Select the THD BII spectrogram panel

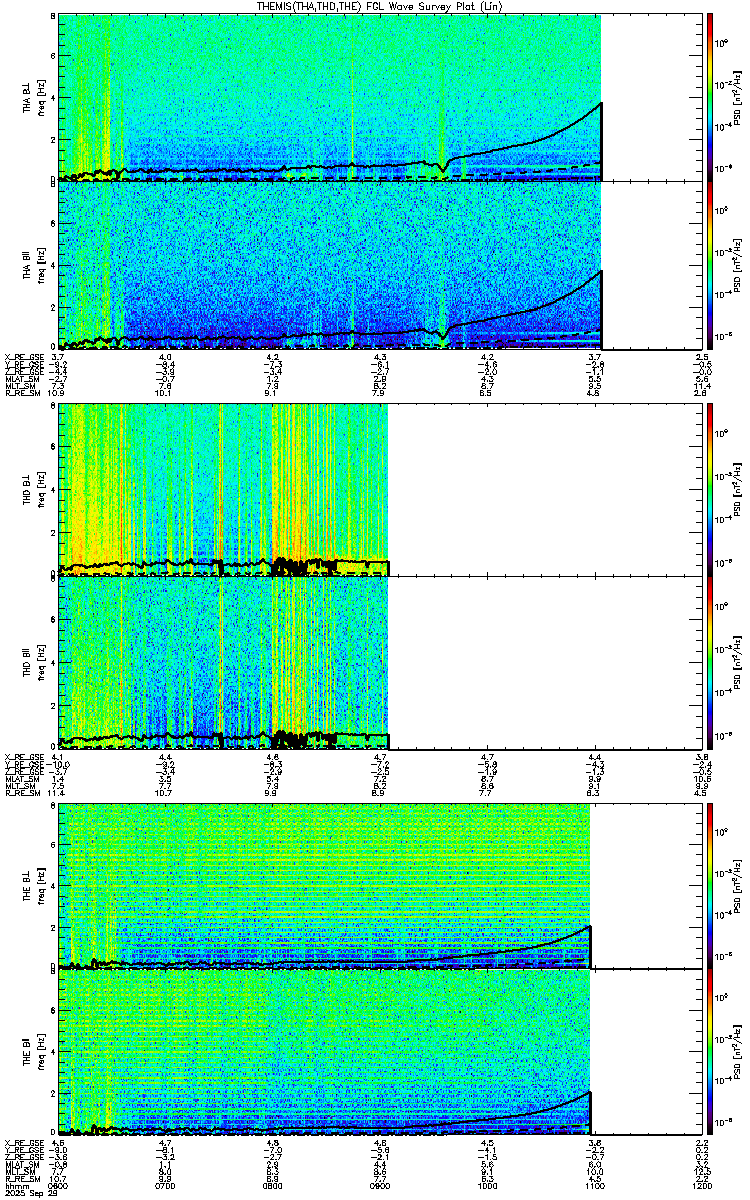point(381,662)
